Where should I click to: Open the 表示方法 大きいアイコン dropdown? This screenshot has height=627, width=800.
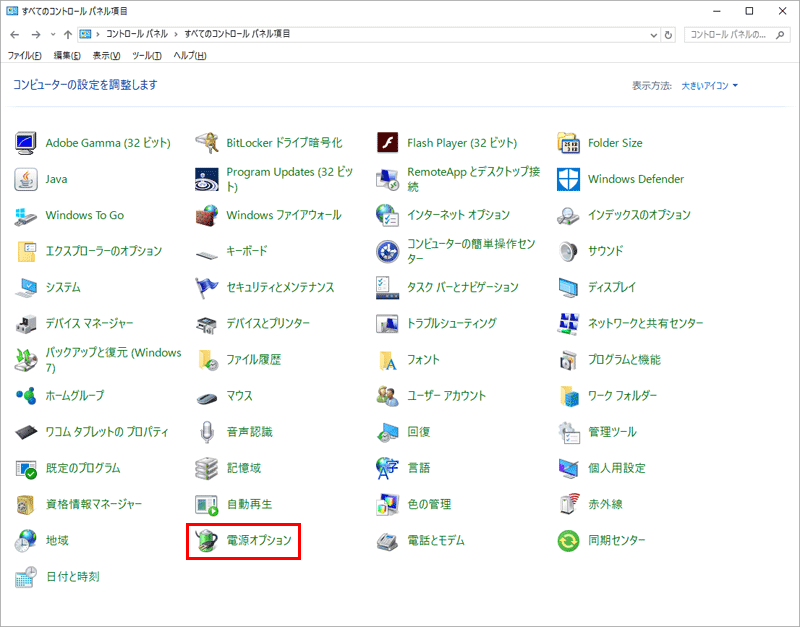[710, 86]
